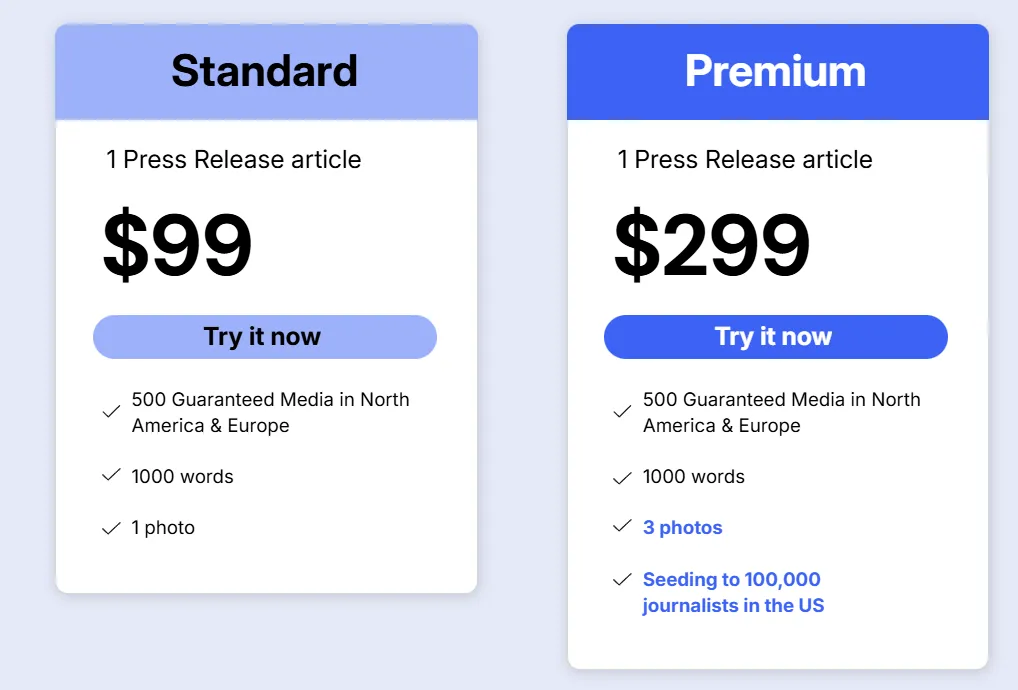
Task: Select the Premium plan header
Action: (x=776, y=72)
